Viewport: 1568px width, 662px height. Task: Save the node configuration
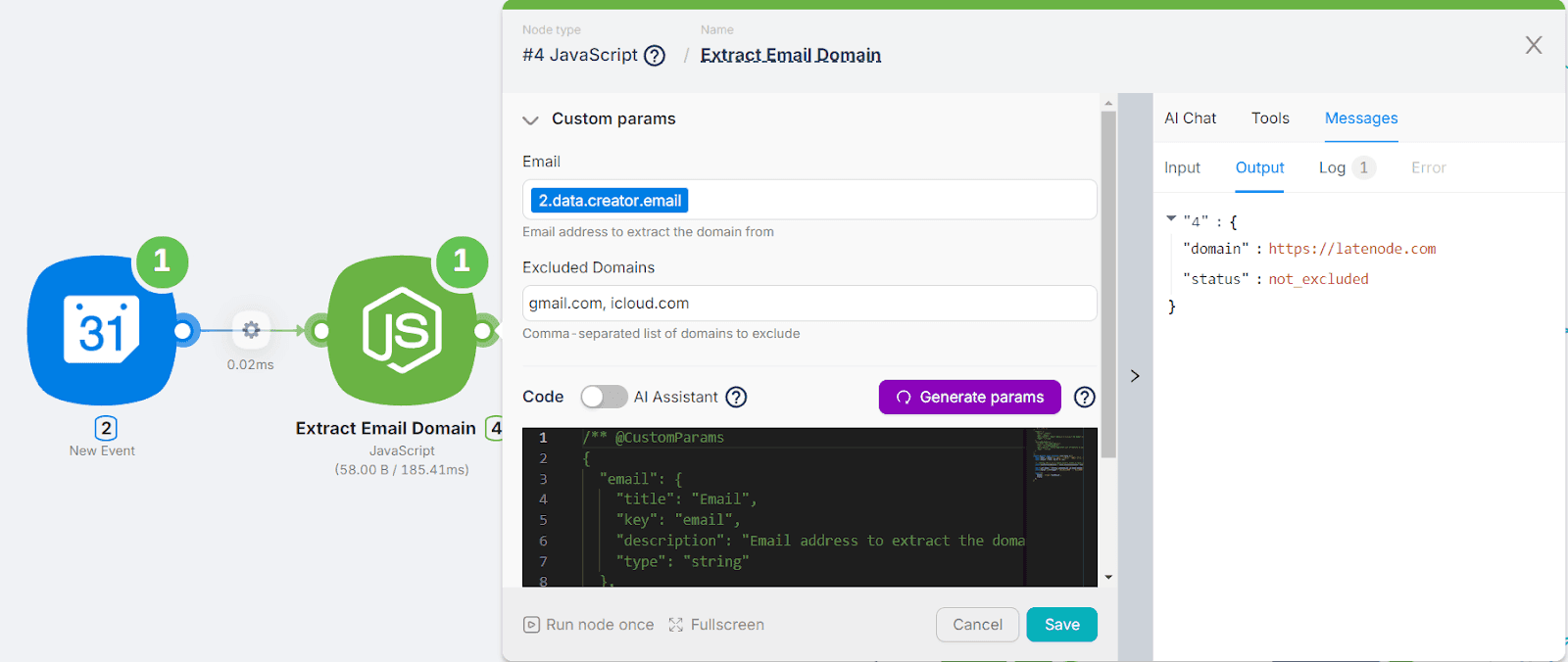1061,625
